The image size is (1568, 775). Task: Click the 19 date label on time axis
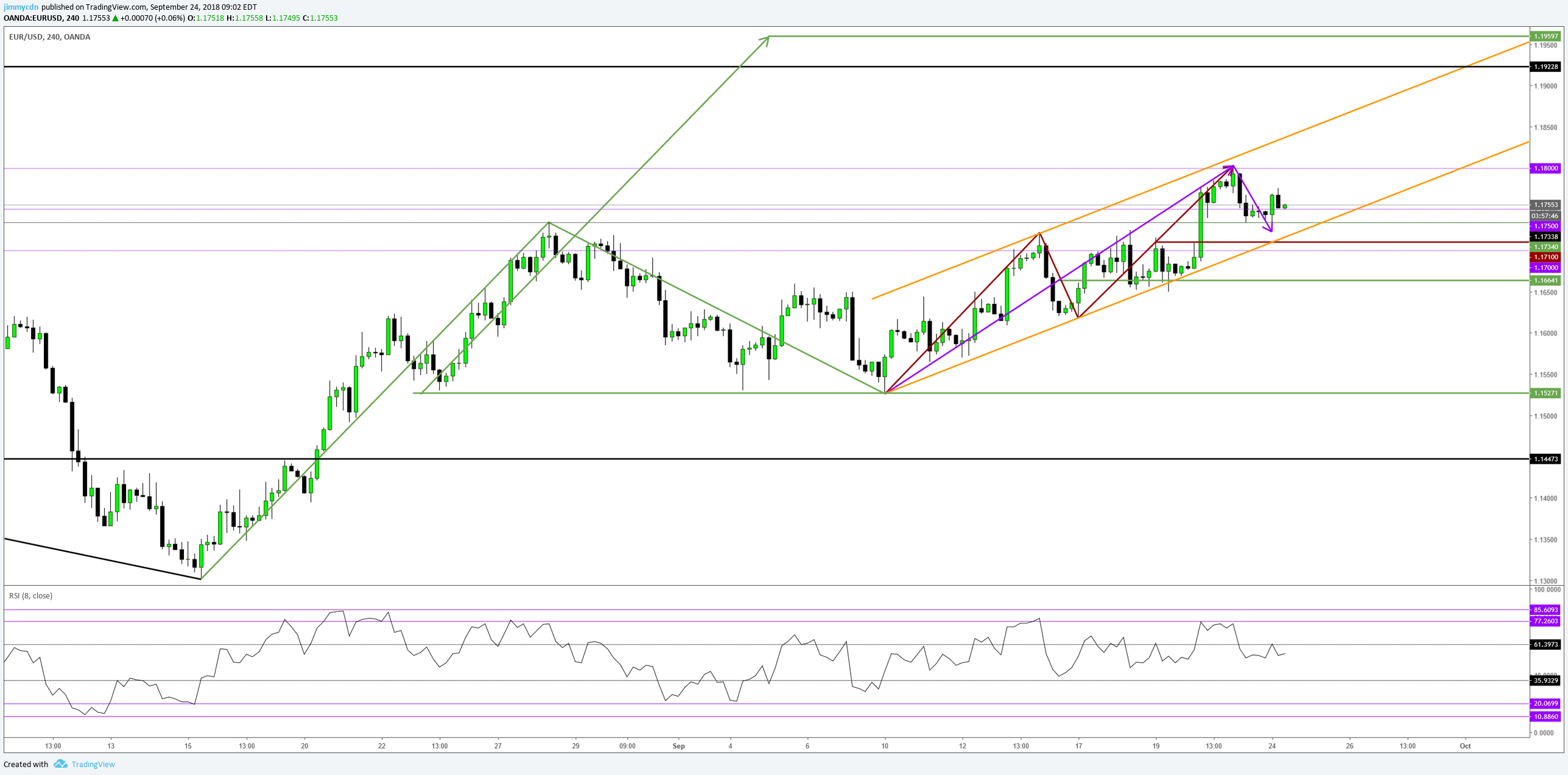(1156, 746)
